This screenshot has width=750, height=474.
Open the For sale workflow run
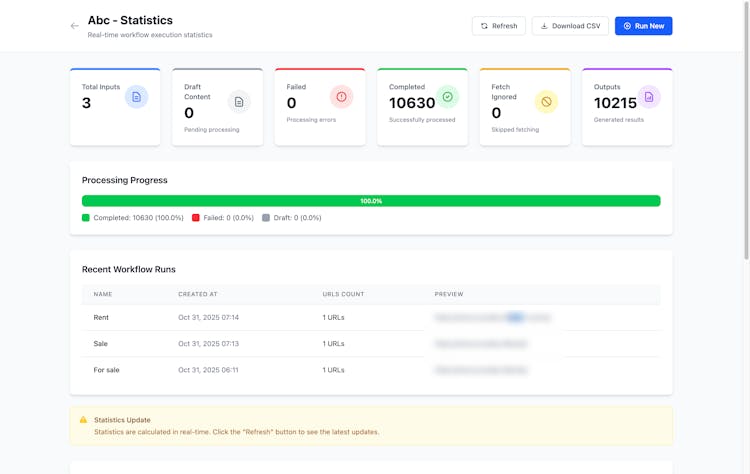(x=106, y=370)
